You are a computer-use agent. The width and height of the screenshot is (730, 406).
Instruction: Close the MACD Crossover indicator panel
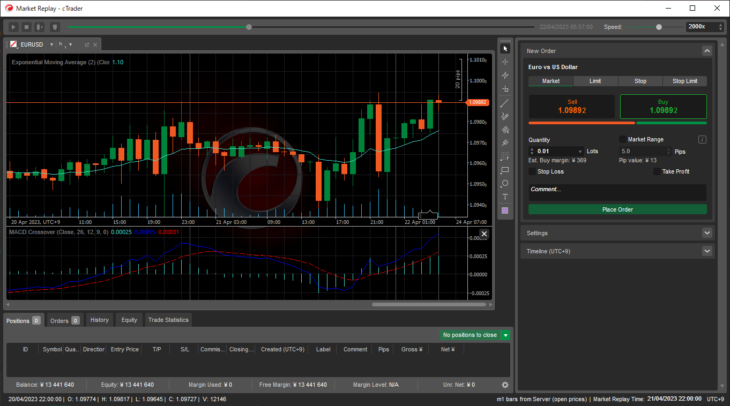point(484,234)
